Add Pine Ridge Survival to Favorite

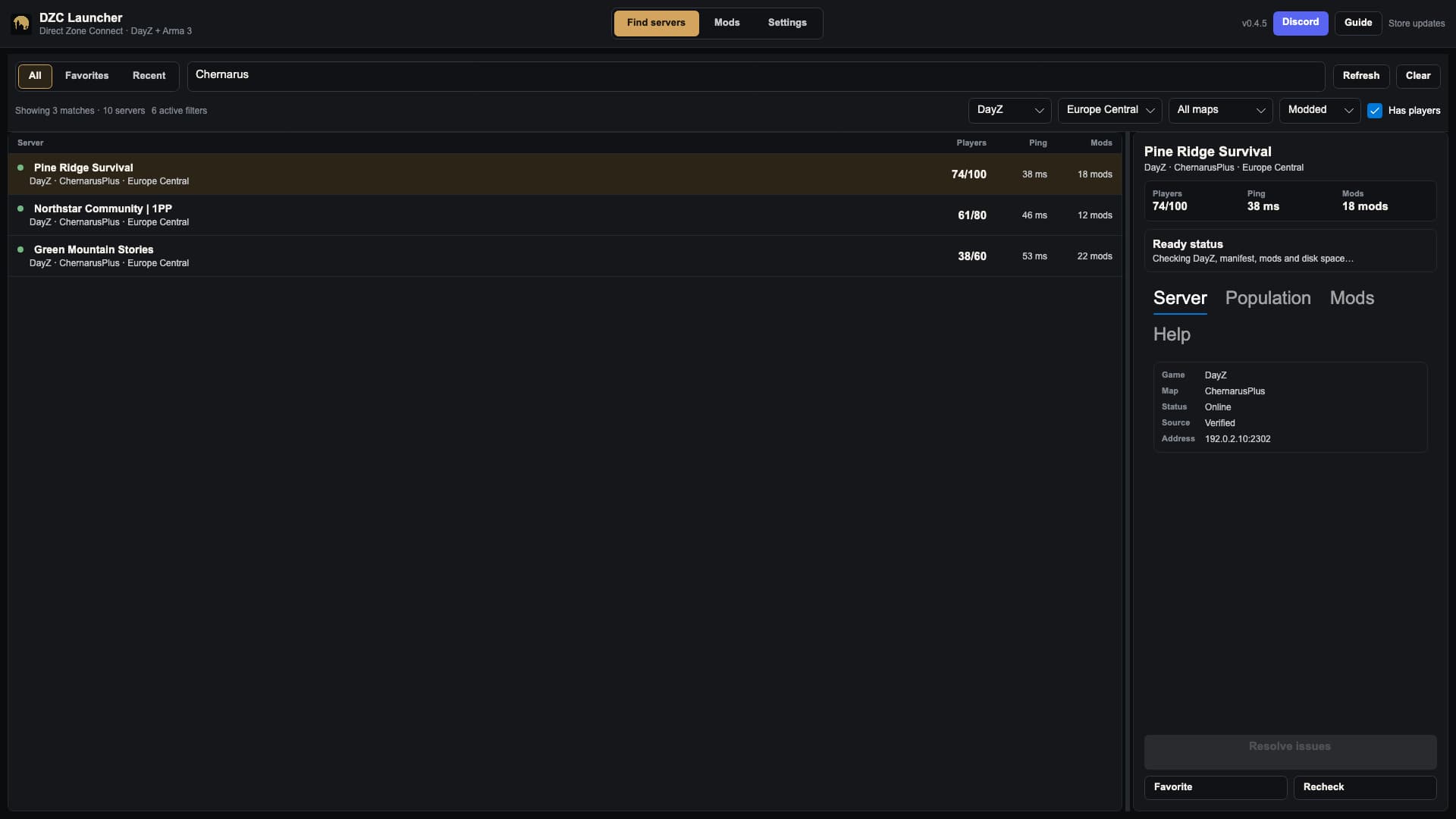tap(1216, 787)
